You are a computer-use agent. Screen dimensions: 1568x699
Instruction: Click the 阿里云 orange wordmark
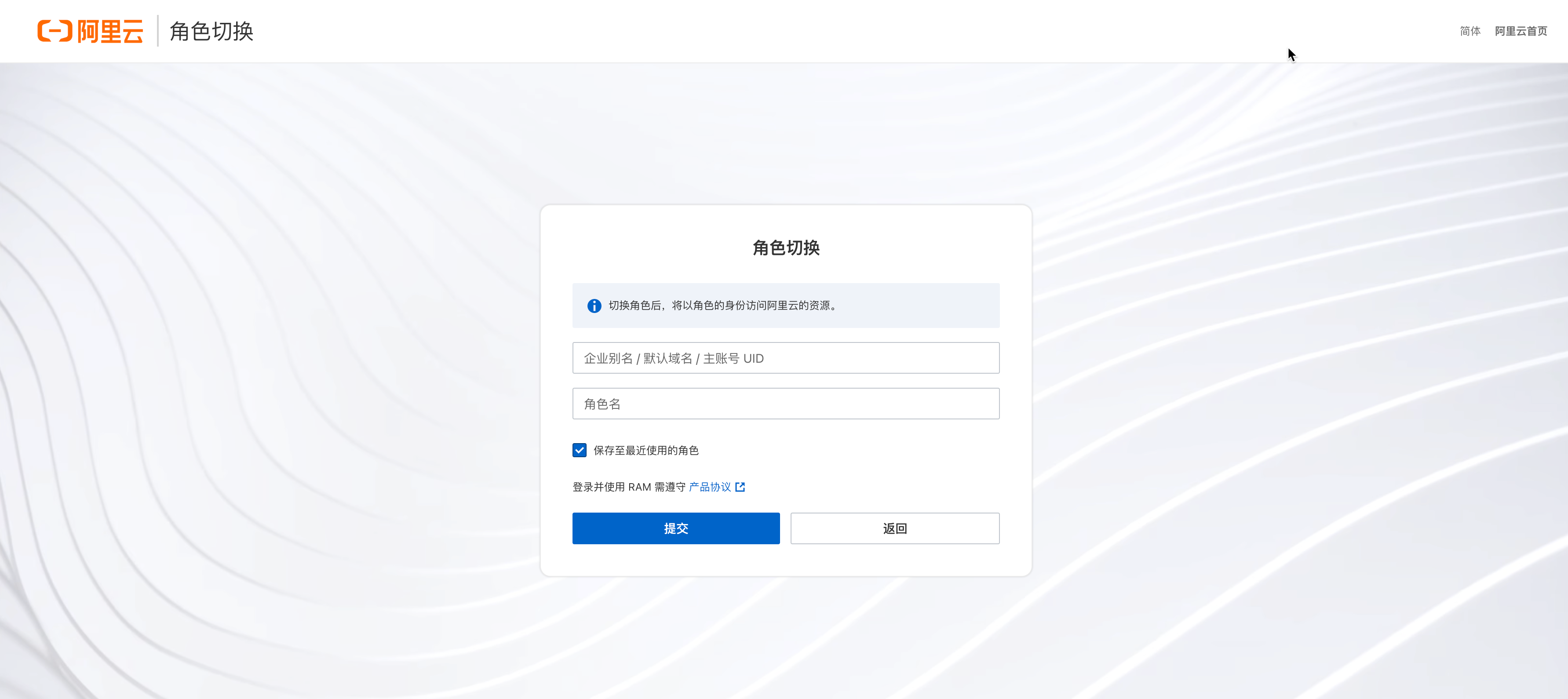pyautogui.click(x=110, y=31)
